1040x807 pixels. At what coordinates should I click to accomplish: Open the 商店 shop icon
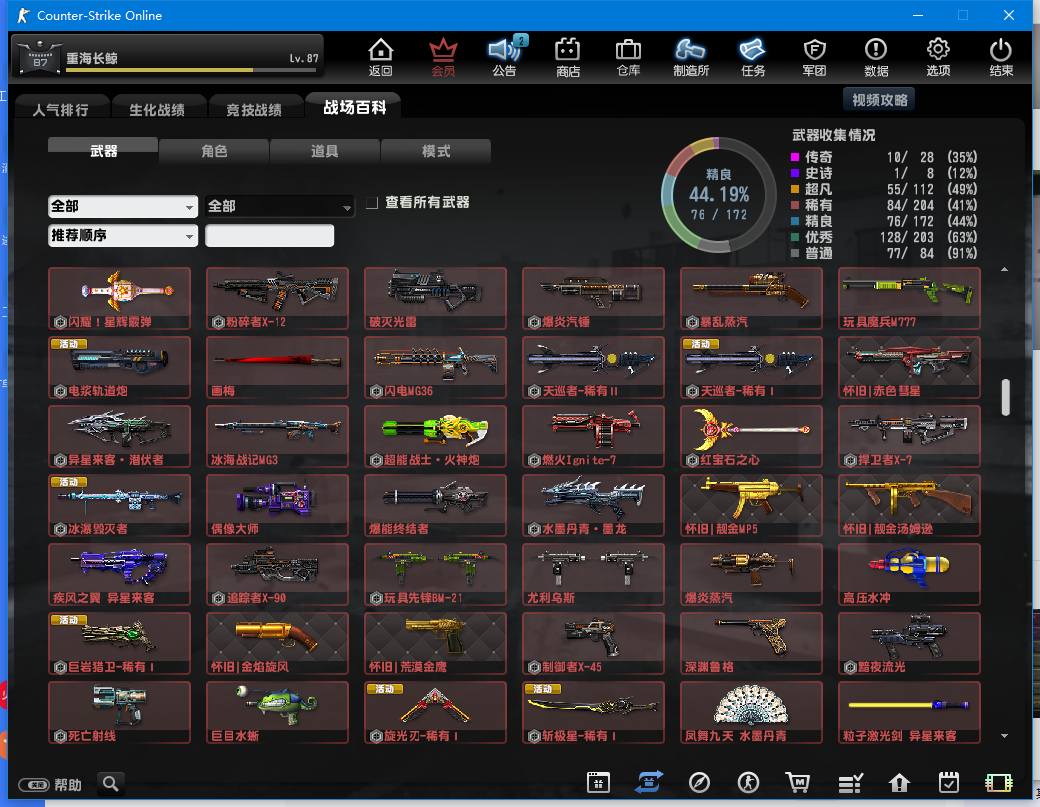point(568,56)
